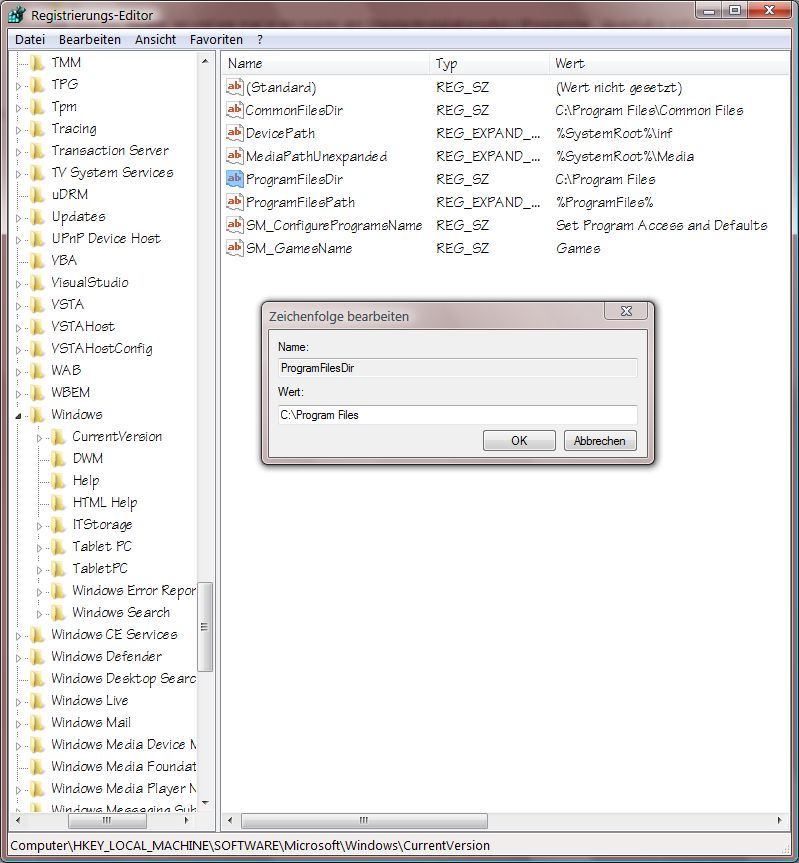Sort values by the Name column
This screenshot has height=863, width=799.
point(325,63)
